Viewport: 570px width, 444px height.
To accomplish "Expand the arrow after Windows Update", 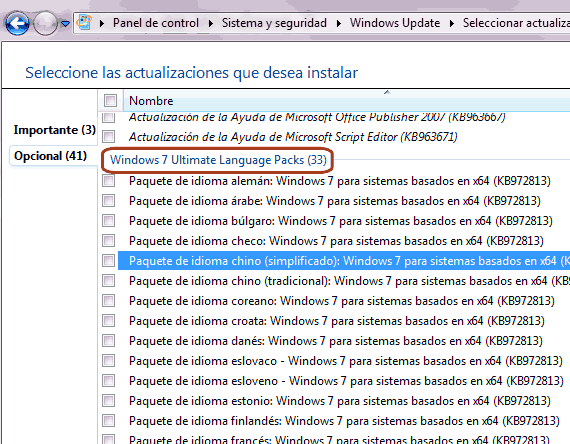I will (452, 23).
